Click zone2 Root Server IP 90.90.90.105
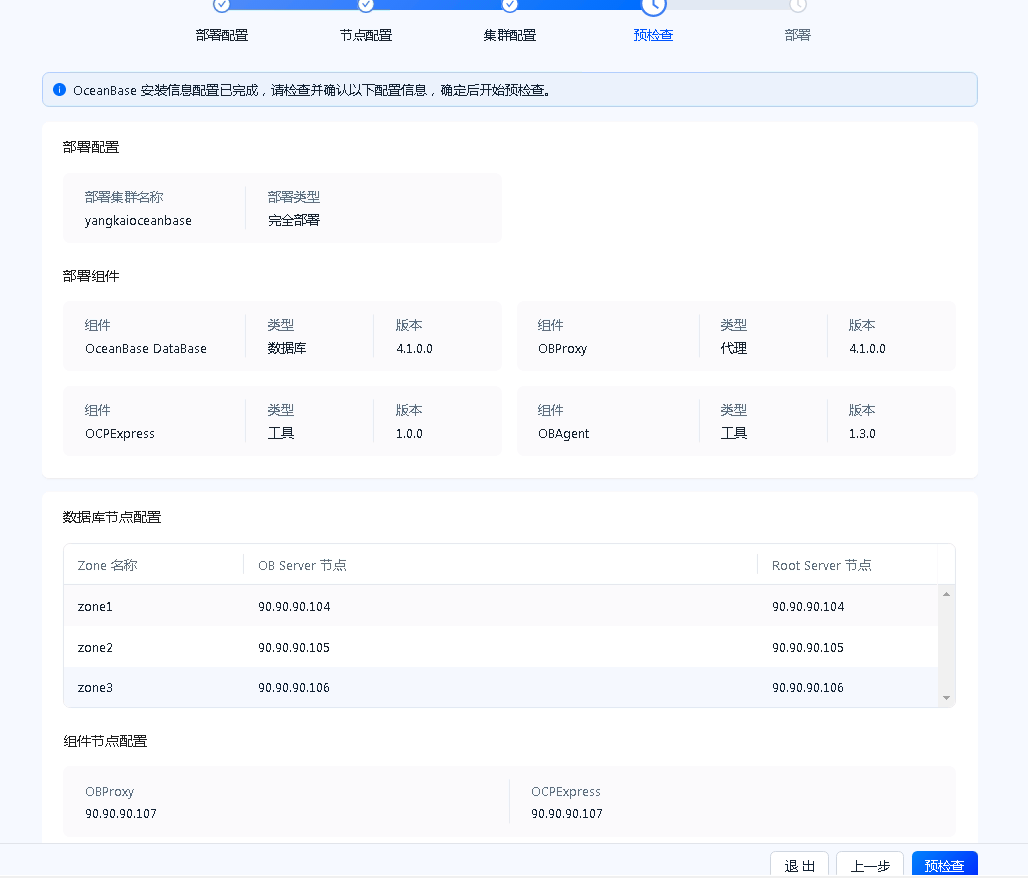Screen dimensions: 1028x878 click(x=808, y=648)
